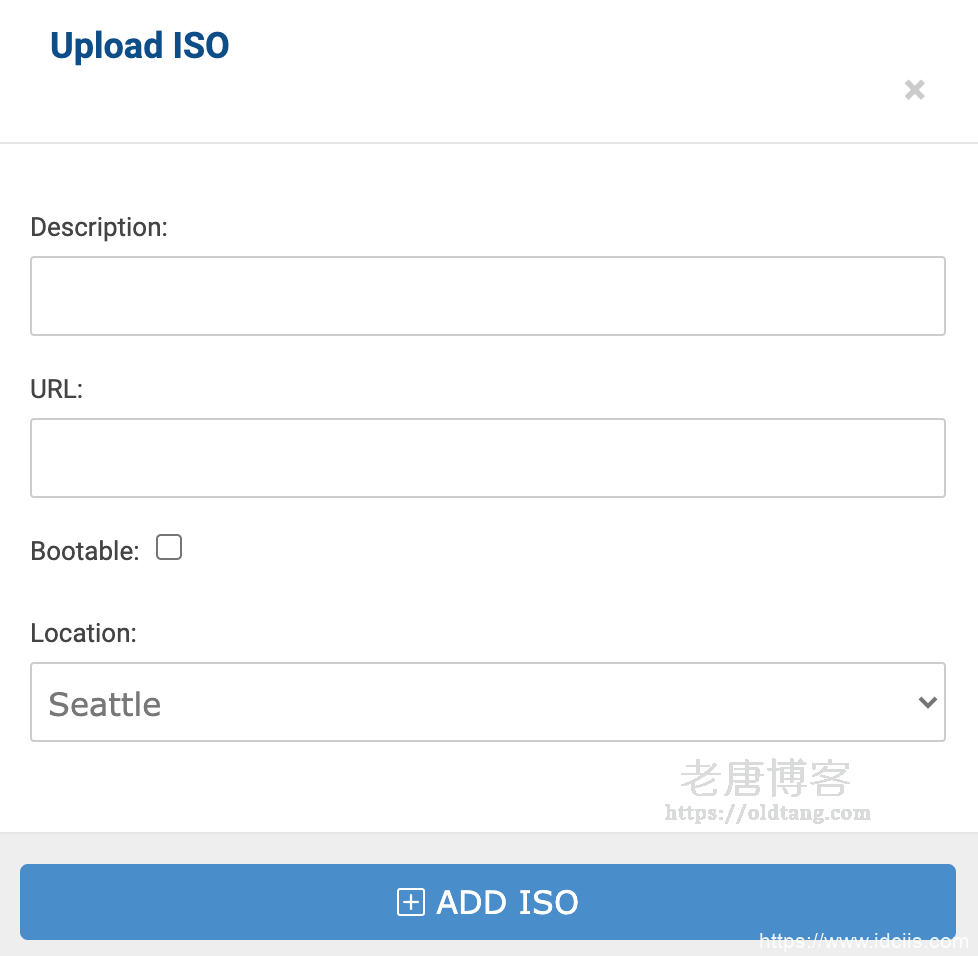This screenshot has width=978, height=956.
Task: Click the Upload ISO dialog title
Action: tap(139, 46)
